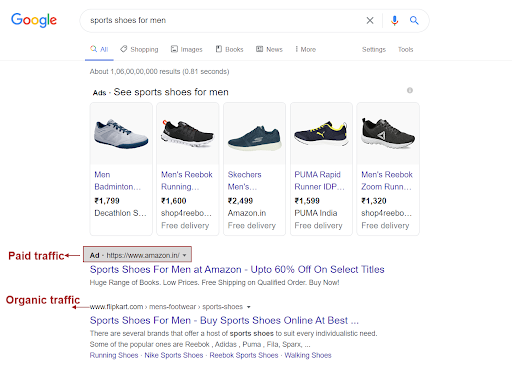
Task: Open the Men's Reebok Running shoe image
Action: (188, 134)
